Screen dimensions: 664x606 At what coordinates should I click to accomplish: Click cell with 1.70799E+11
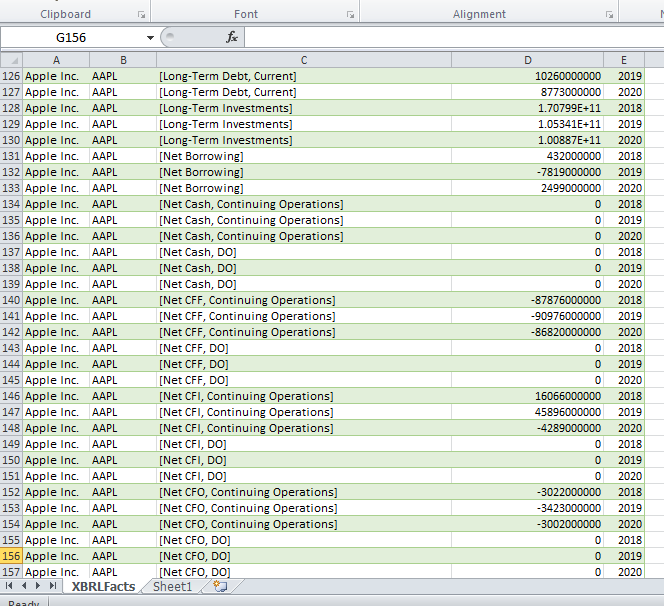click(528, 108)
